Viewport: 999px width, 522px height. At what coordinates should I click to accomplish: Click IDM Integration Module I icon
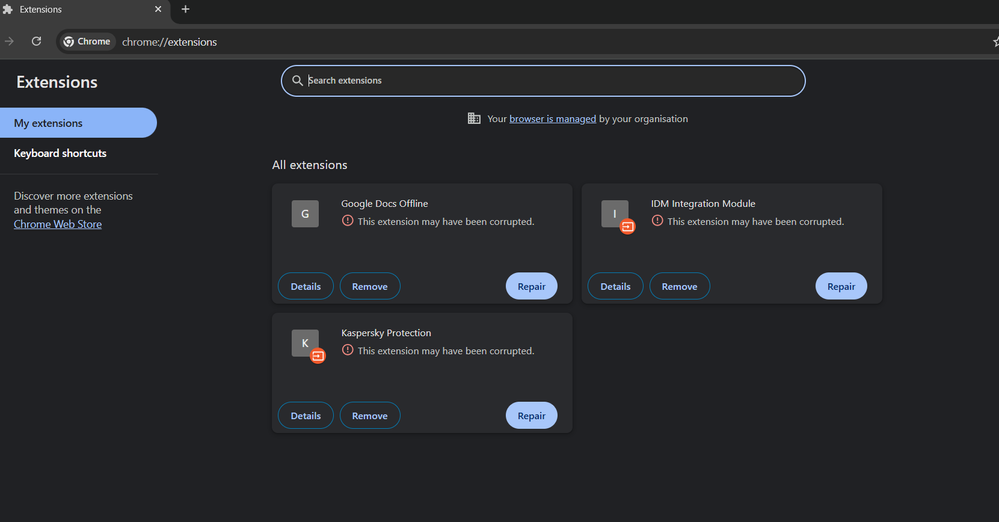[x=614, y=214]
